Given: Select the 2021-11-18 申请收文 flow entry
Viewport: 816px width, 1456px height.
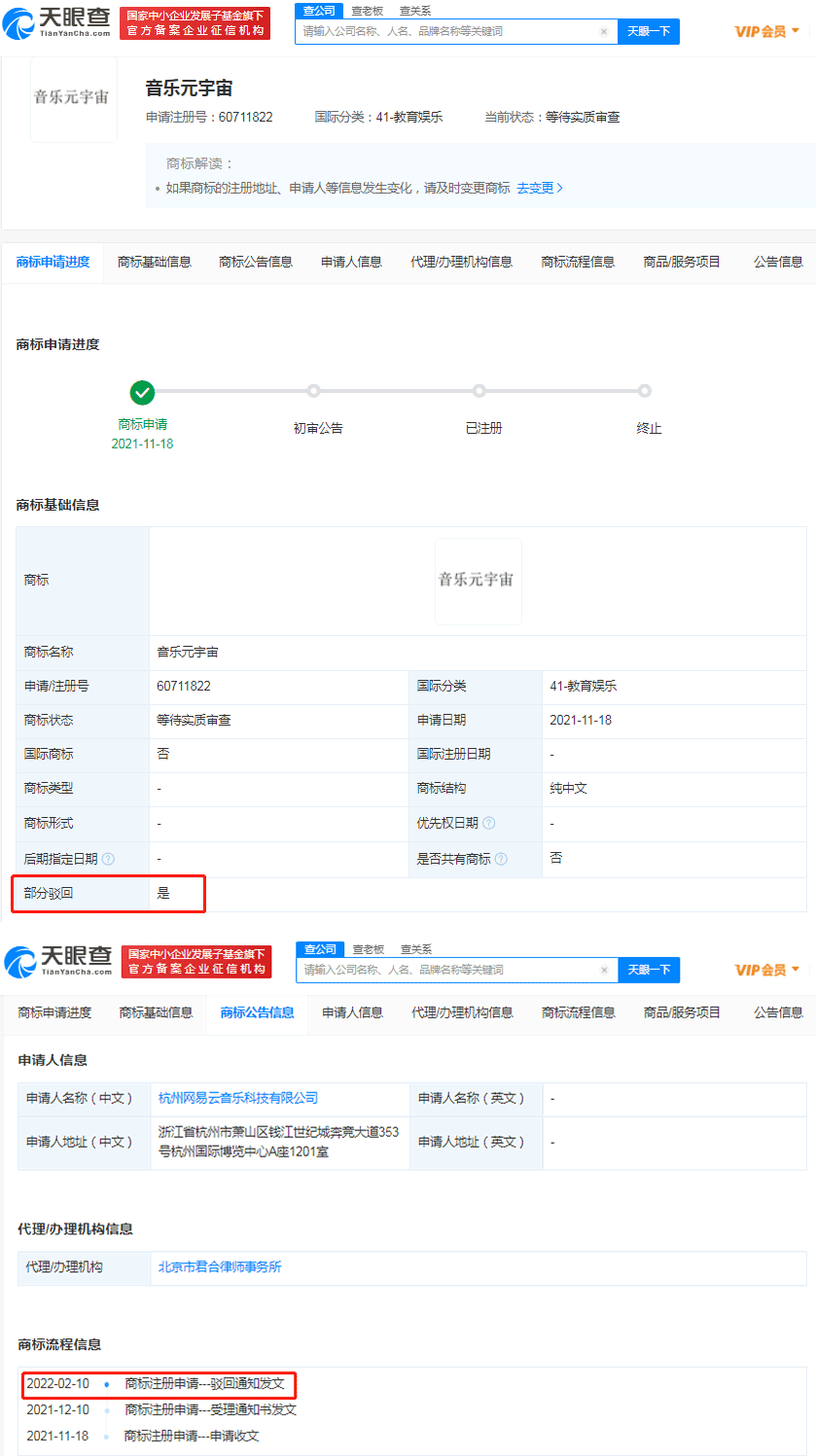Looking at the screenshot, I should coord(143,1436).
